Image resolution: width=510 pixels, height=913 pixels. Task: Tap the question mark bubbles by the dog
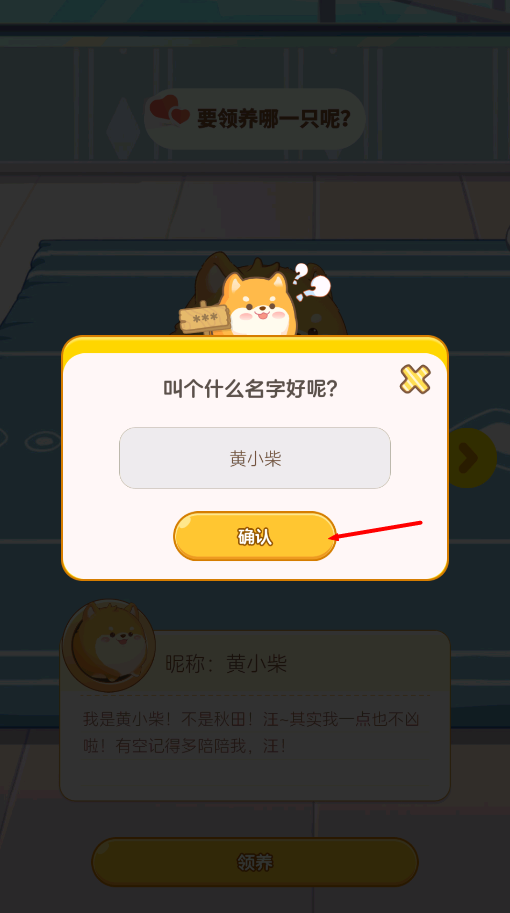(310, 281)
